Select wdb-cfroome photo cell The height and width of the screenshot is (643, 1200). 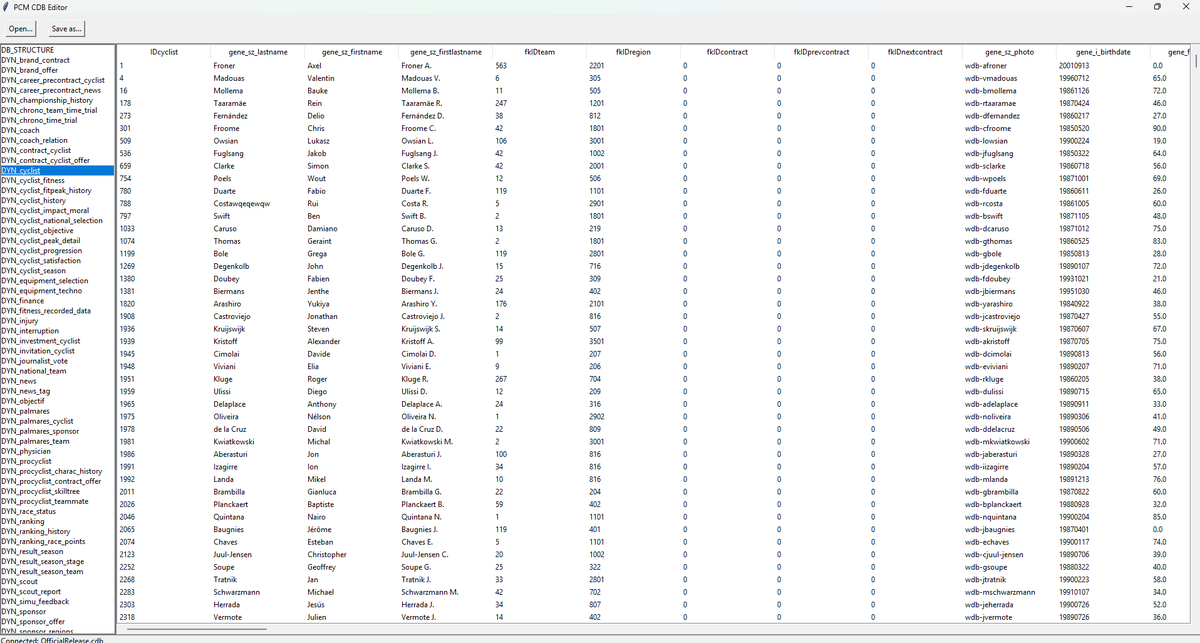click(x=989, y=128)
